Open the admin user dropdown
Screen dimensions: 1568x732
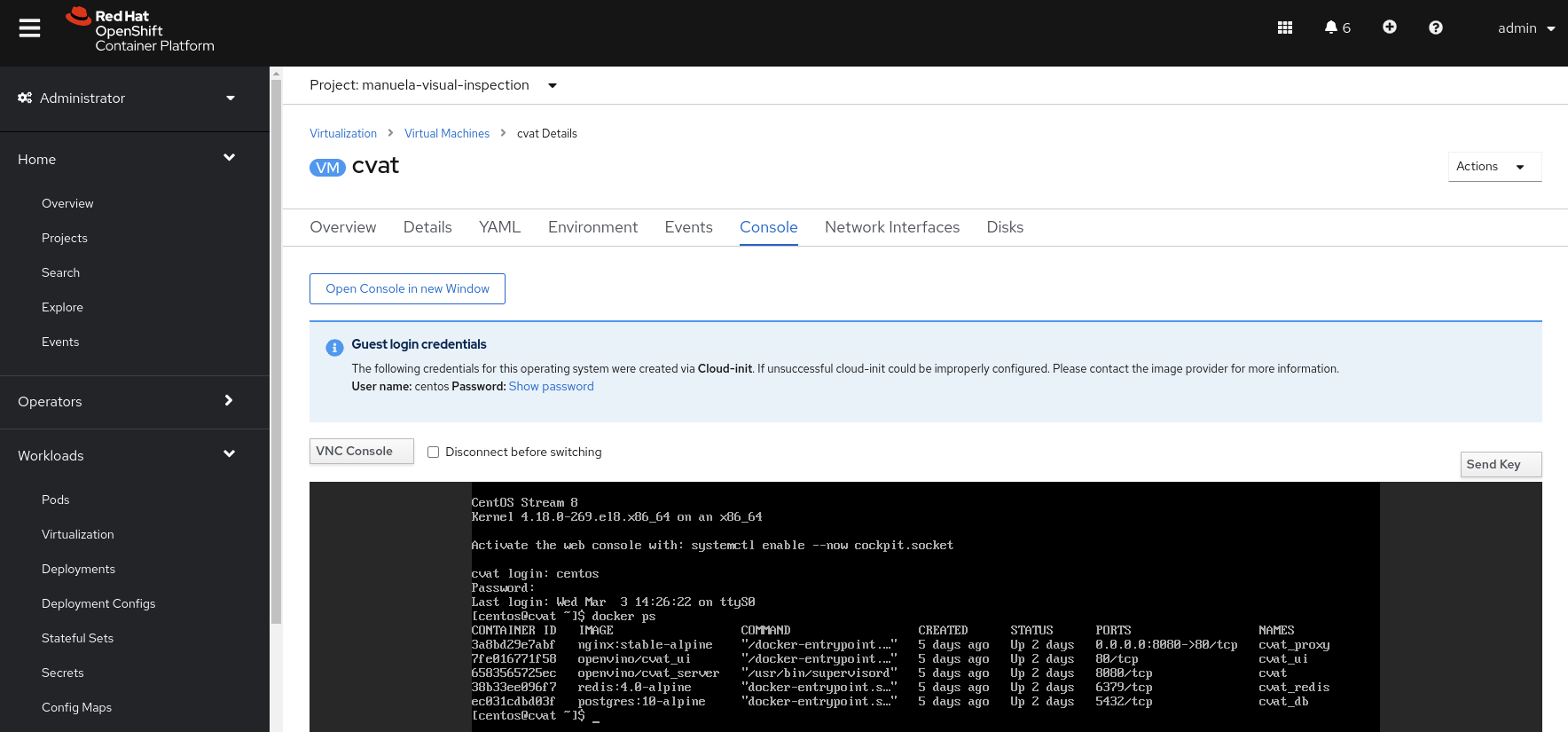tap(1526, 28)
